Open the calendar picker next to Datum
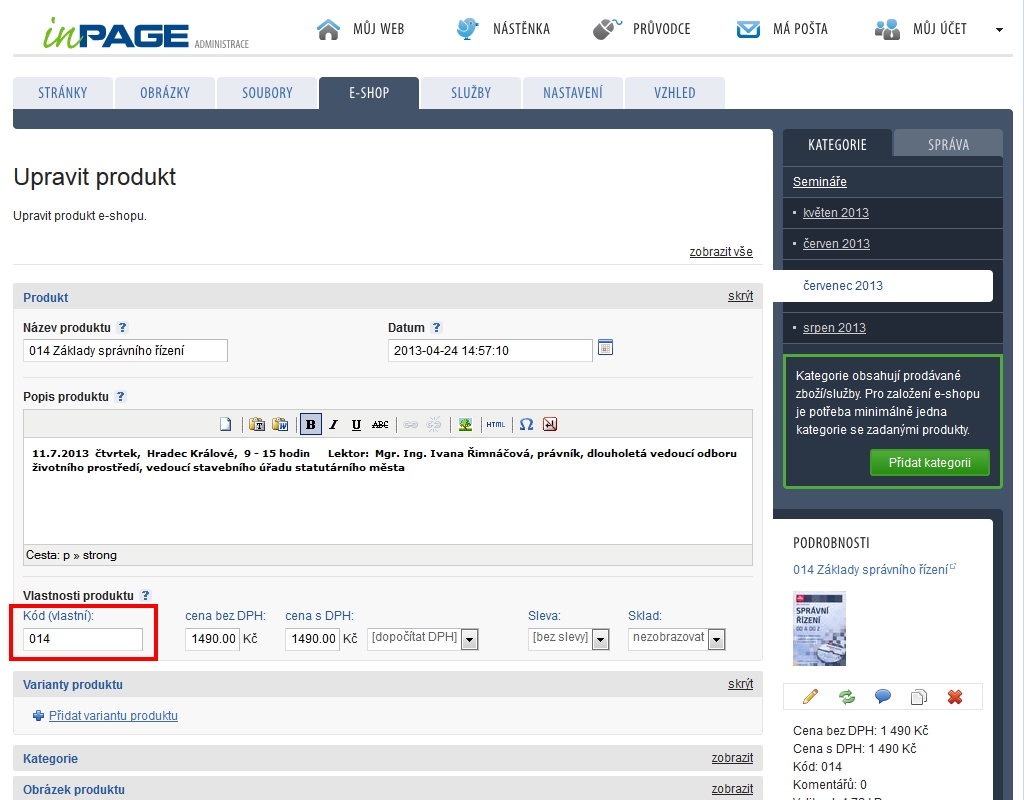This screenshot has height=800, width=1024. click(x=605, y=349)
